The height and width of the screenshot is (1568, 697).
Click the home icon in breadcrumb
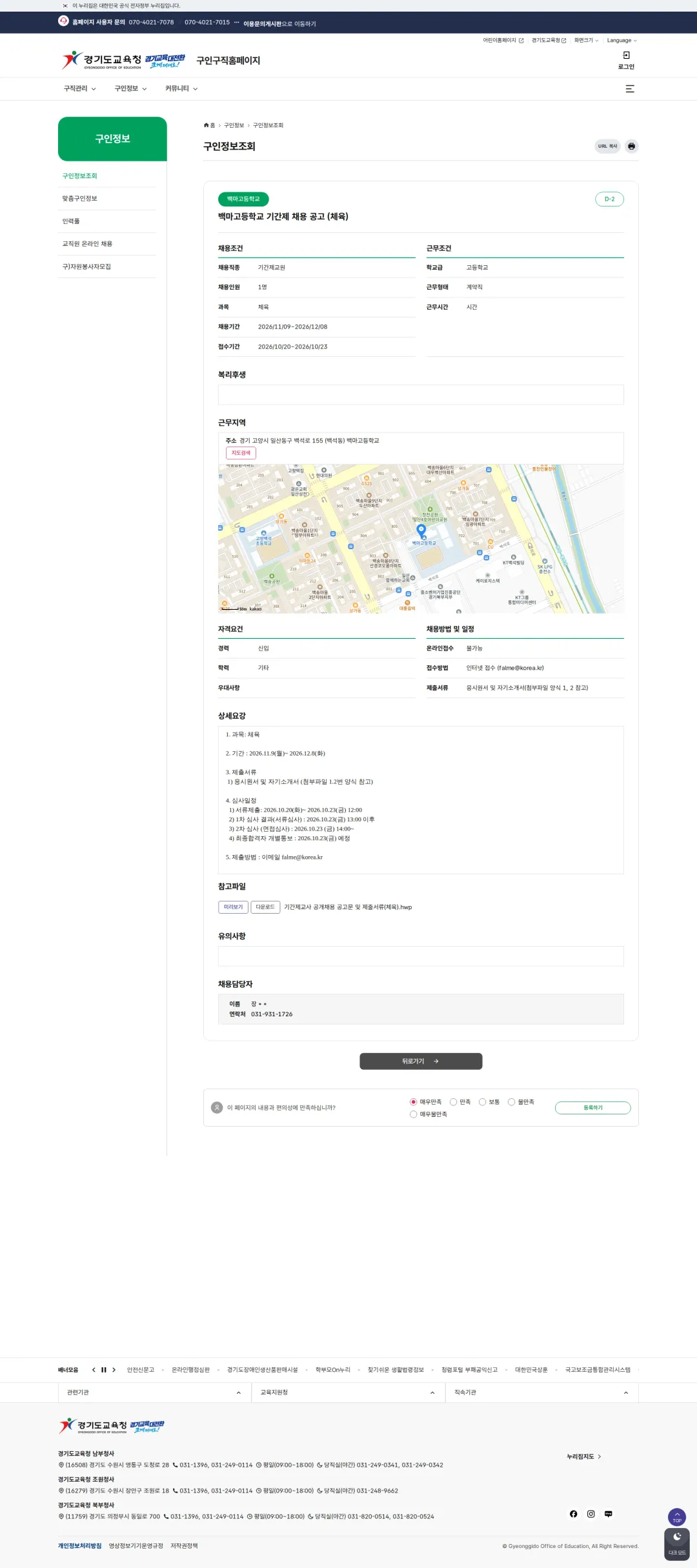(x=207, y=125)
